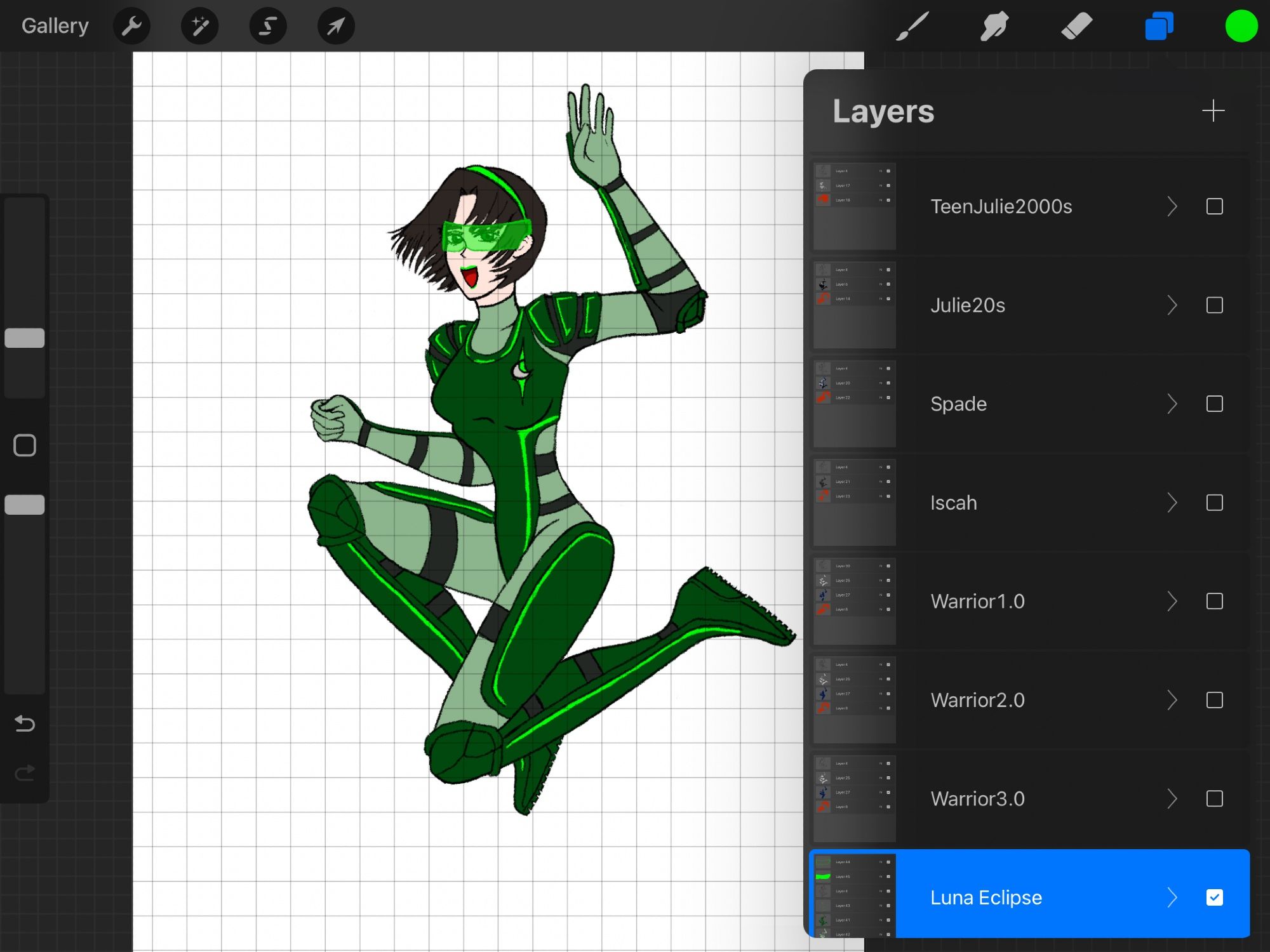Screen dimensions: 1270x952
Task: Activate the Transform arrow tool
Action: 336,27
